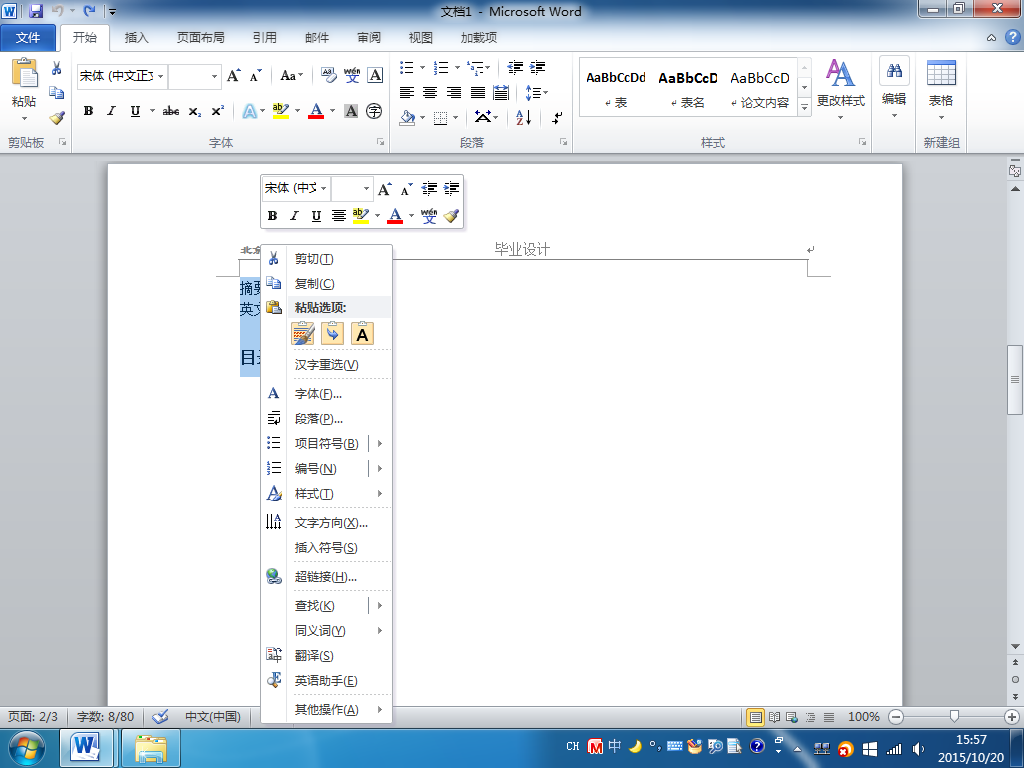The image size is (1024, 768).
Task: Expand the styles gallery More arrow
Action: (805, 106)
